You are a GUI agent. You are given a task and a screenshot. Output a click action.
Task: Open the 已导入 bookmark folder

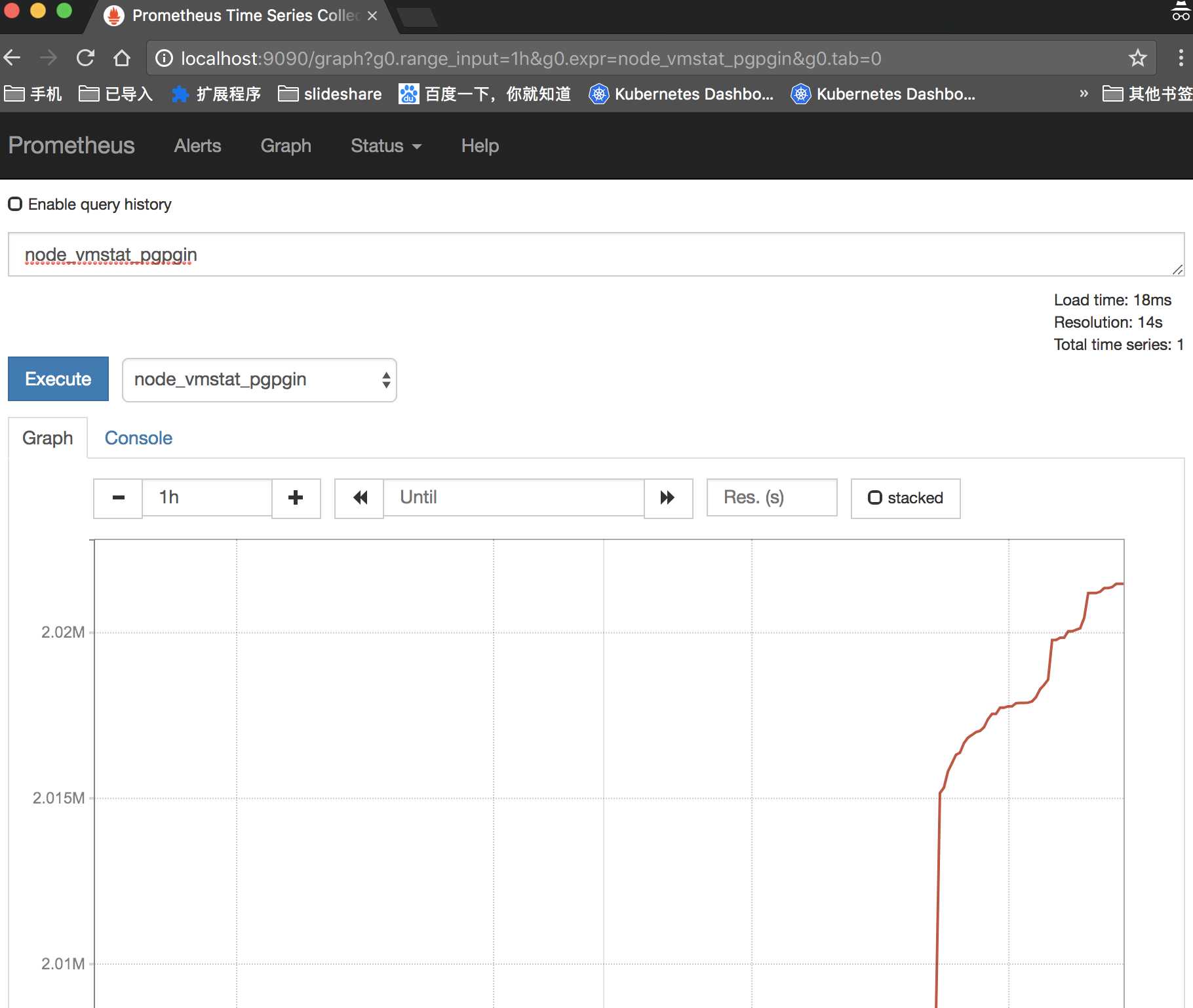[115, 94]
